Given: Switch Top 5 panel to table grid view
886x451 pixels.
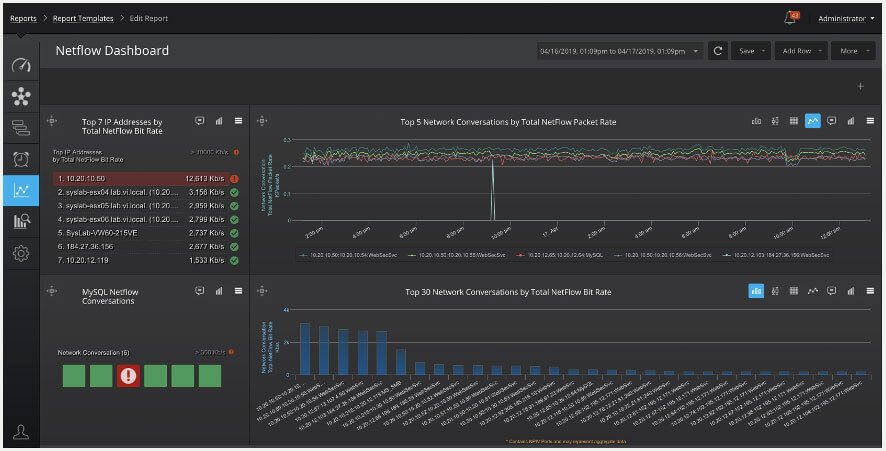Looking at the screenshot, I should pos(794,120).
